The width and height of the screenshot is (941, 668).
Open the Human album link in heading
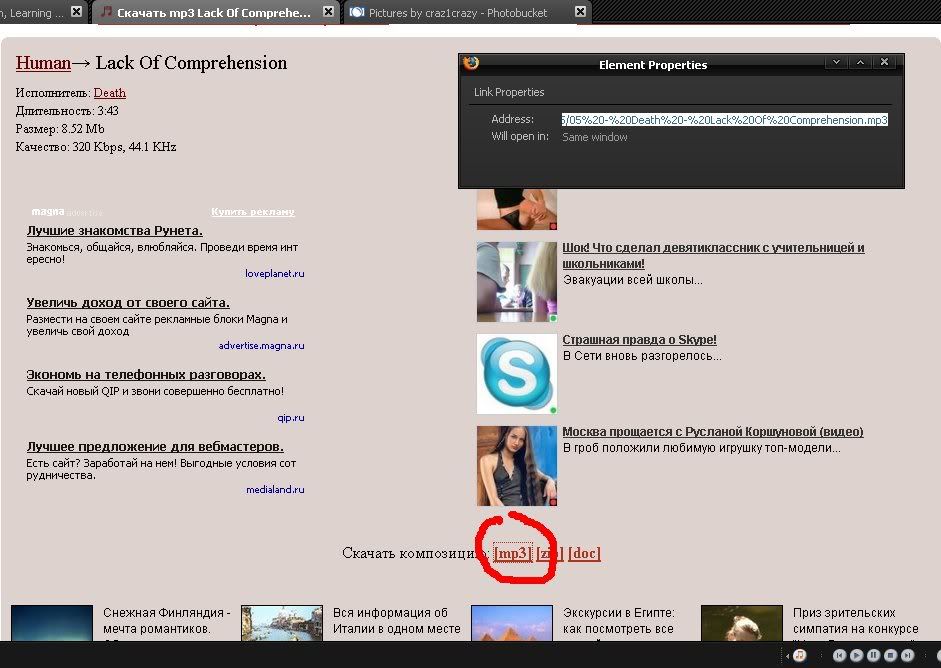43,63
